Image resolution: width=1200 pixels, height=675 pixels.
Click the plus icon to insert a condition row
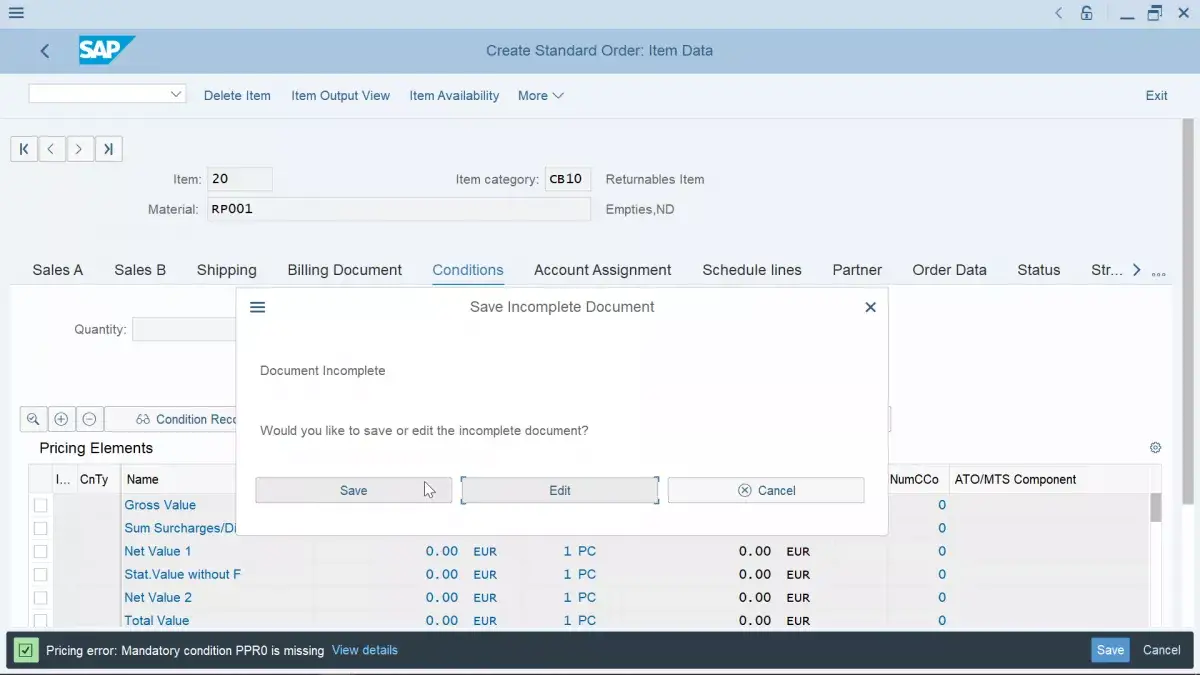click(61, 419)
